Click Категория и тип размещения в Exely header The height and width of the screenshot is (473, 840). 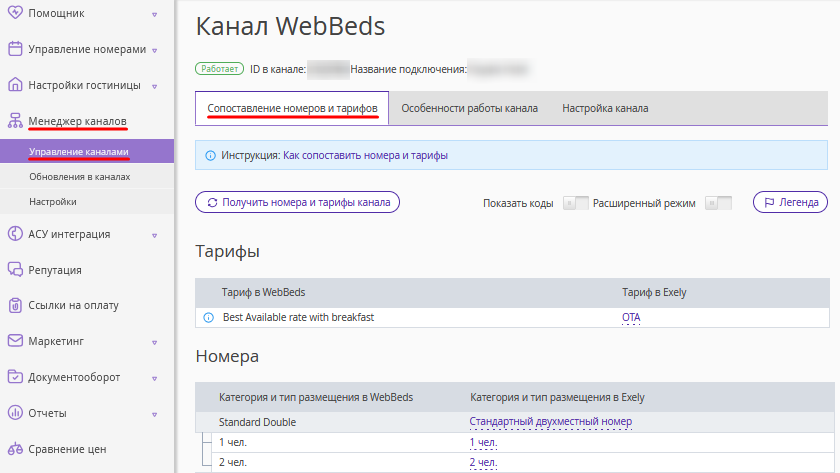(x=557, y=397)
